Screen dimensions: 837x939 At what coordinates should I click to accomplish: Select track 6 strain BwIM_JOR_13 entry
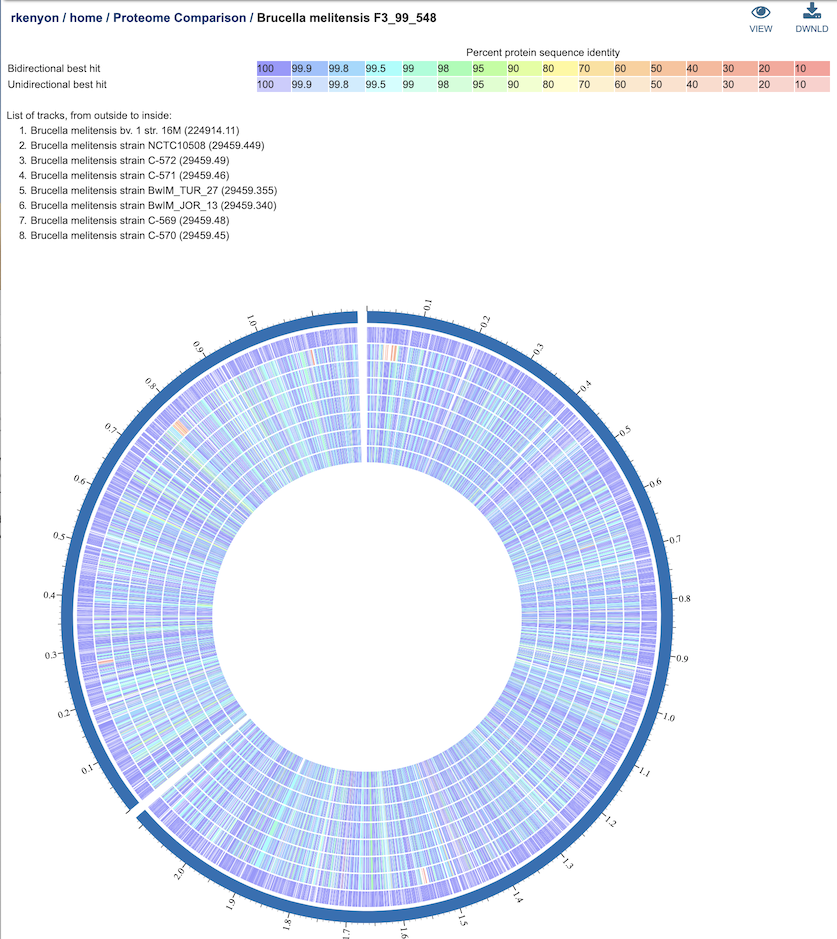tap(153, 205)
